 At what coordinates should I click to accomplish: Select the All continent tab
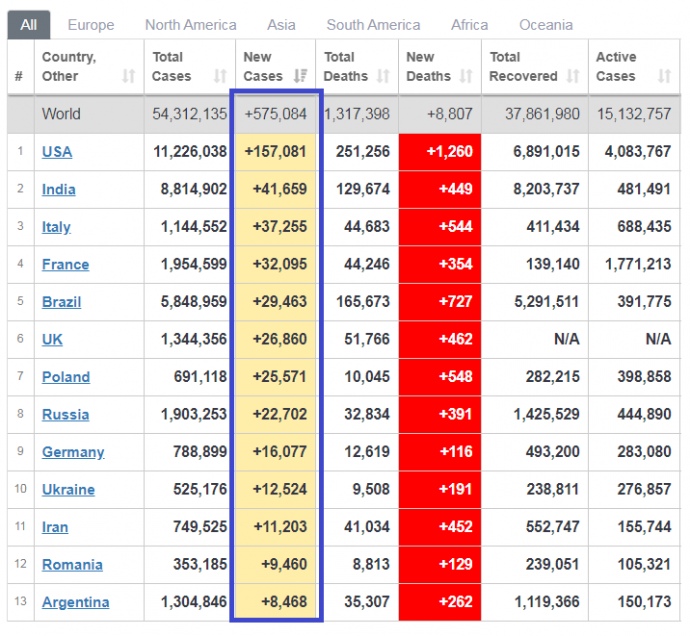click(28, 24)
